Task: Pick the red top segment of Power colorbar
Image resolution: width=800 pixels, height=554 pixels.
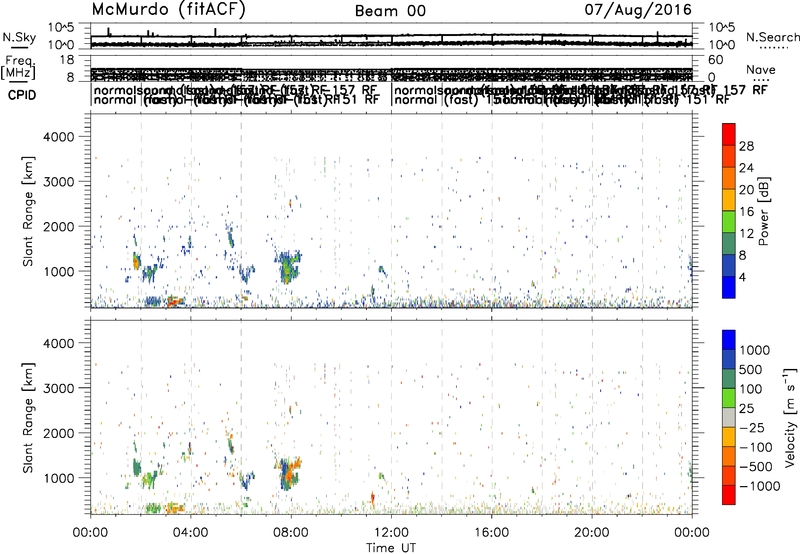Action: pyautogui.click(x=729, y=135)
